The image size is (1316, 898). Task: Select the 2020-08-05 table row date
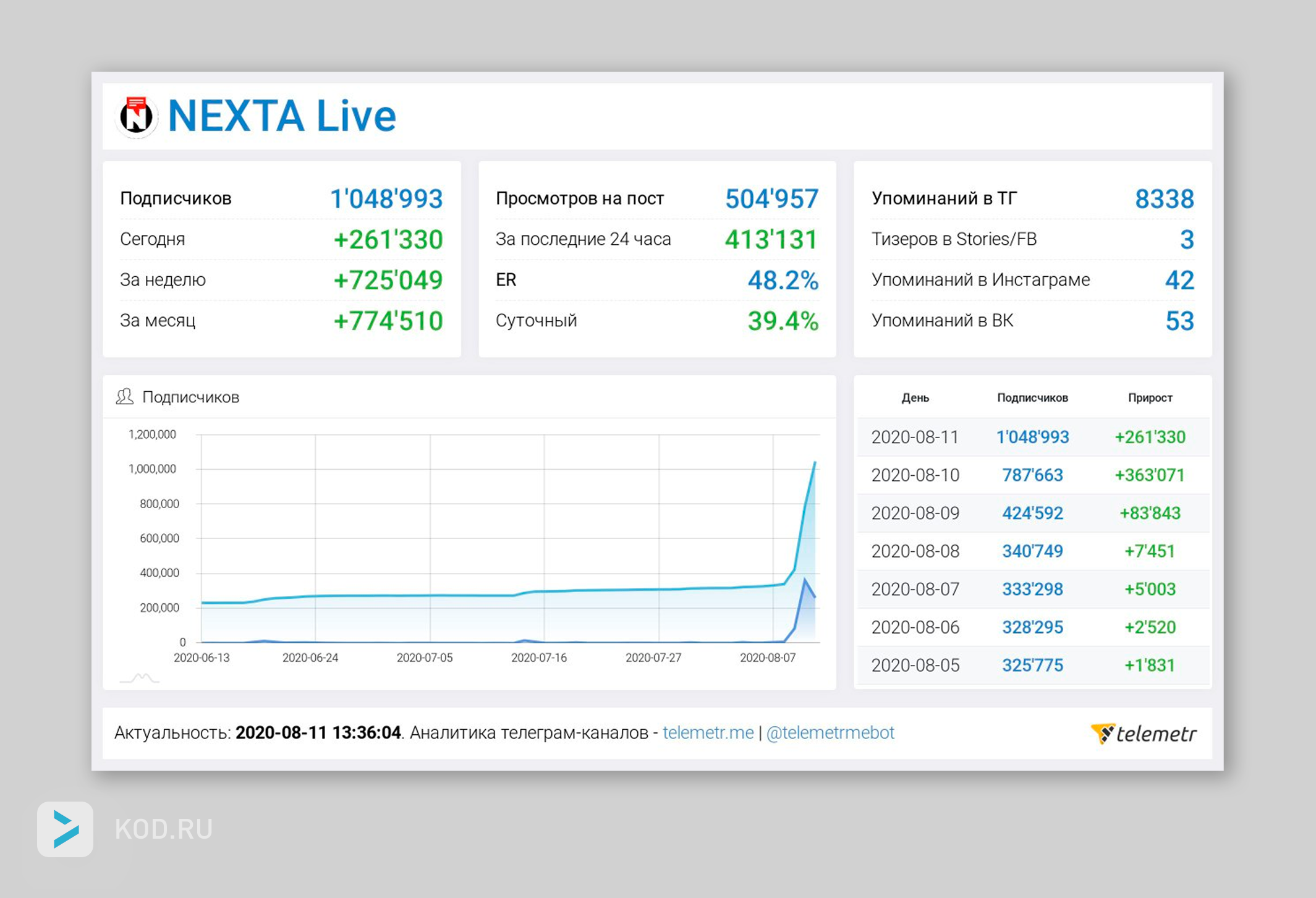click(915, 665)
